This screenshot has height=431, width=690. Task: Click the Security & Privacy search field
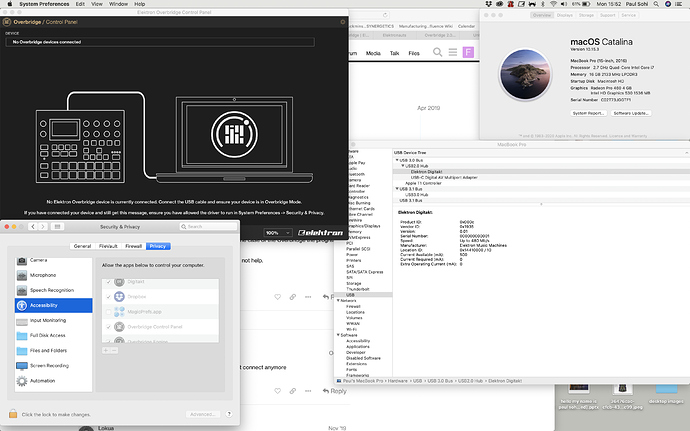(208, 226)
